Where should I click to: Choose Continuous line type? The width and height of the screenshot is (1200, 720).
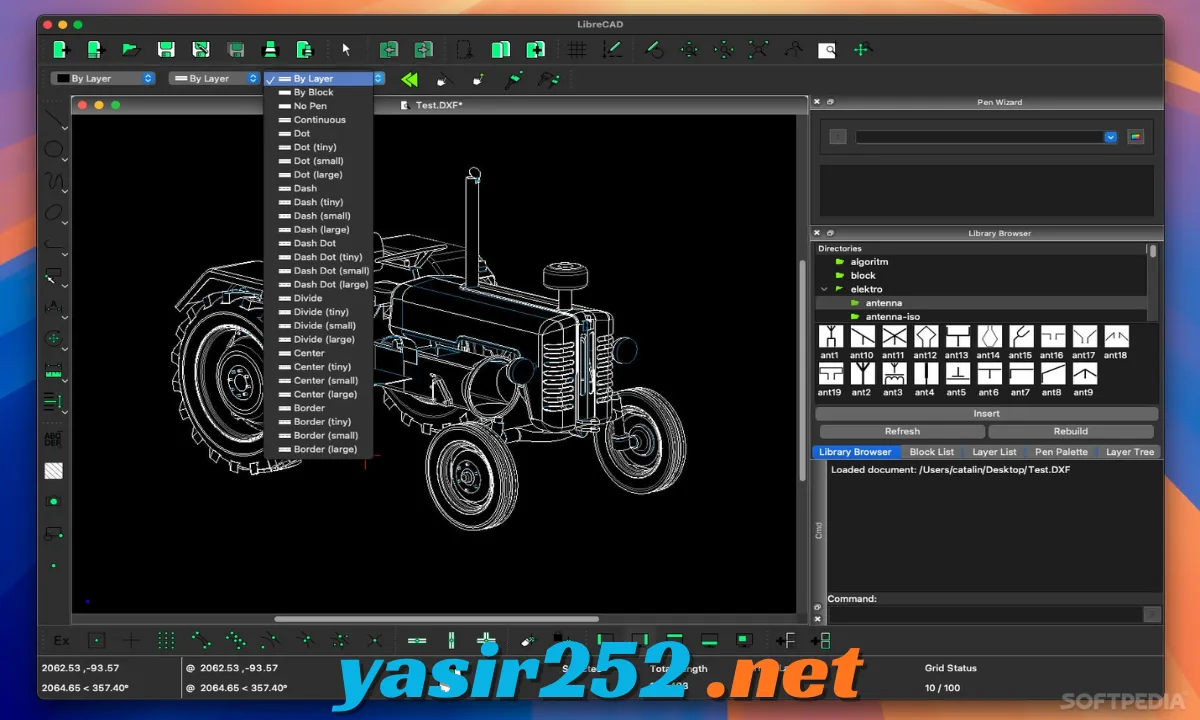click(318, 120)
